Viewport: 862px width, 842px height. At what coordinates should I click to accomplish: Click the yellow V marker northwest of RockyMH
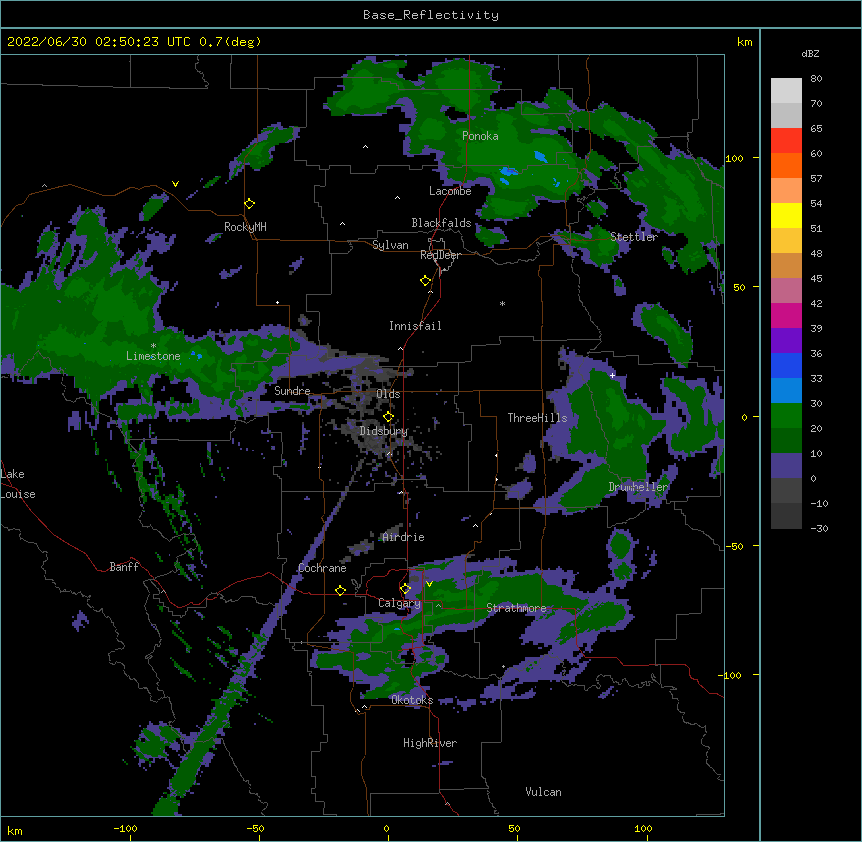[x=175, y=184]
